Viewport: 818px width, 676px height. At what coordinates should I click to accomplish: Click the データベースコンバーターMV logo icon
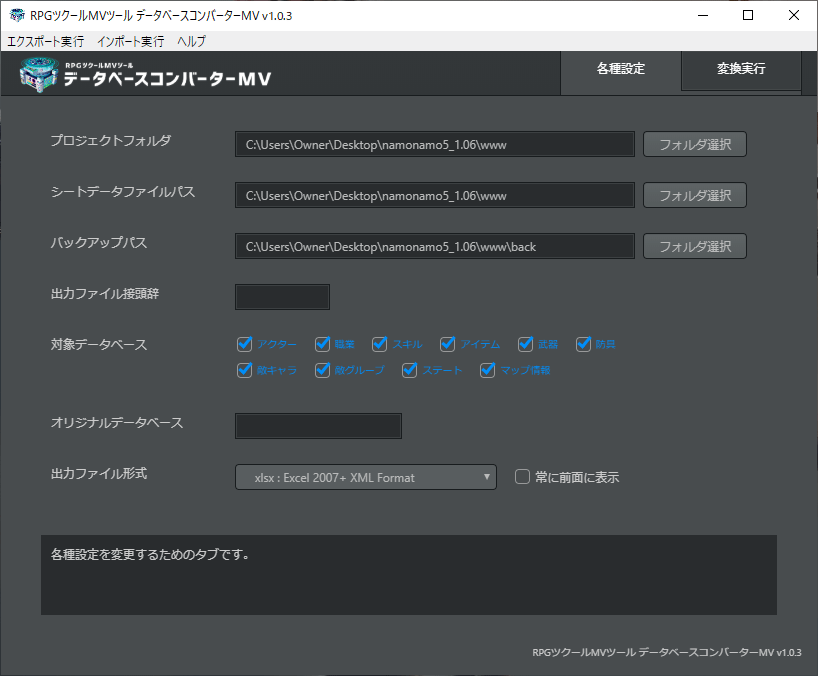[39, 75]
